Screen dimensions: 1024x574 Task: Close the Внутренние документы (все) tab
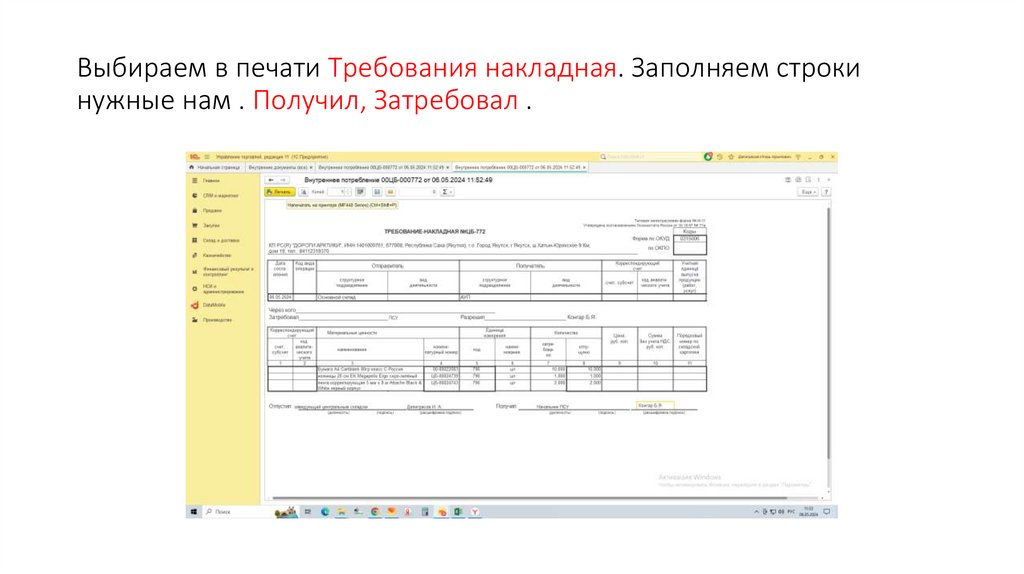(311, 168)
